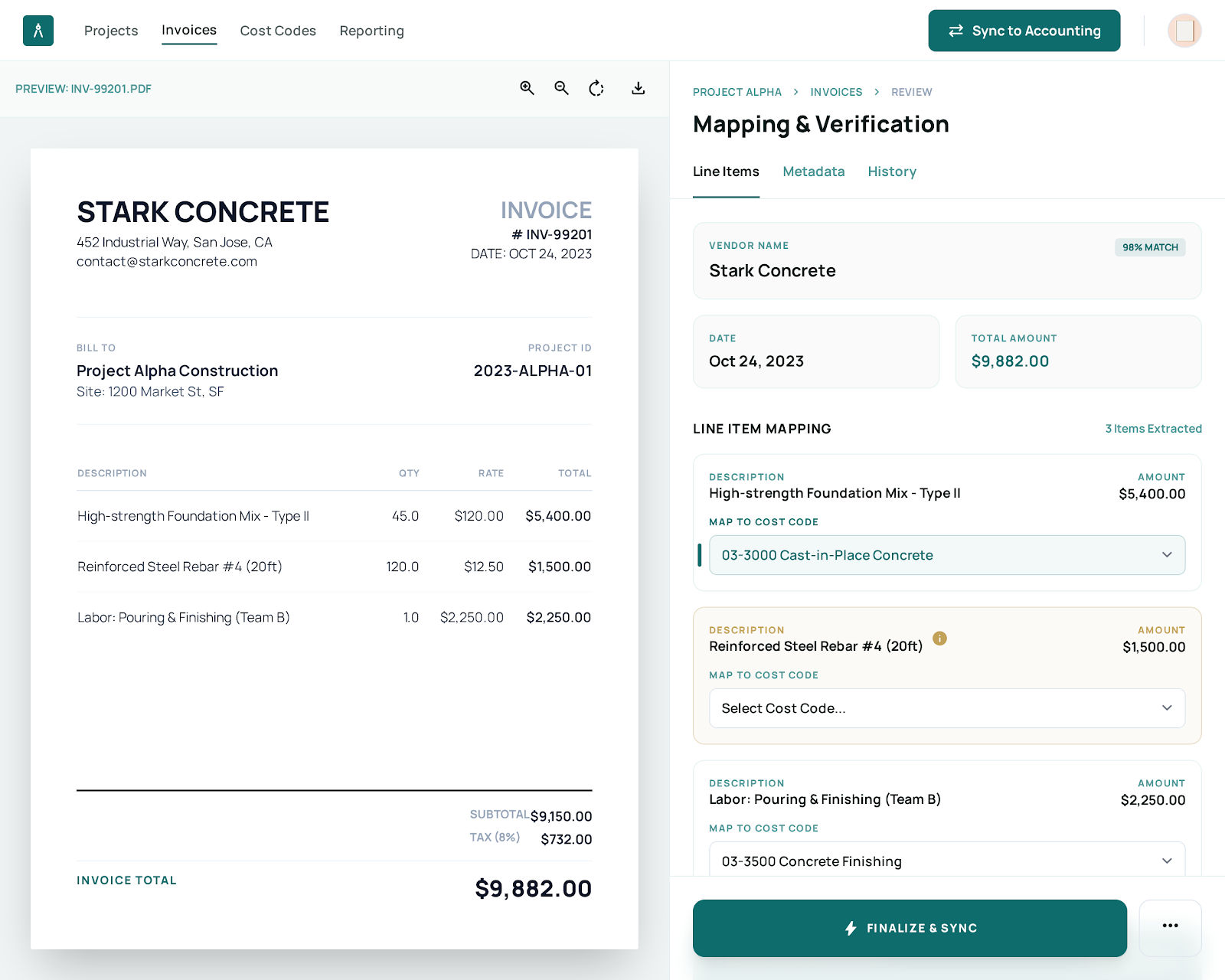Switch to the History tab

[x=891, y=171]
